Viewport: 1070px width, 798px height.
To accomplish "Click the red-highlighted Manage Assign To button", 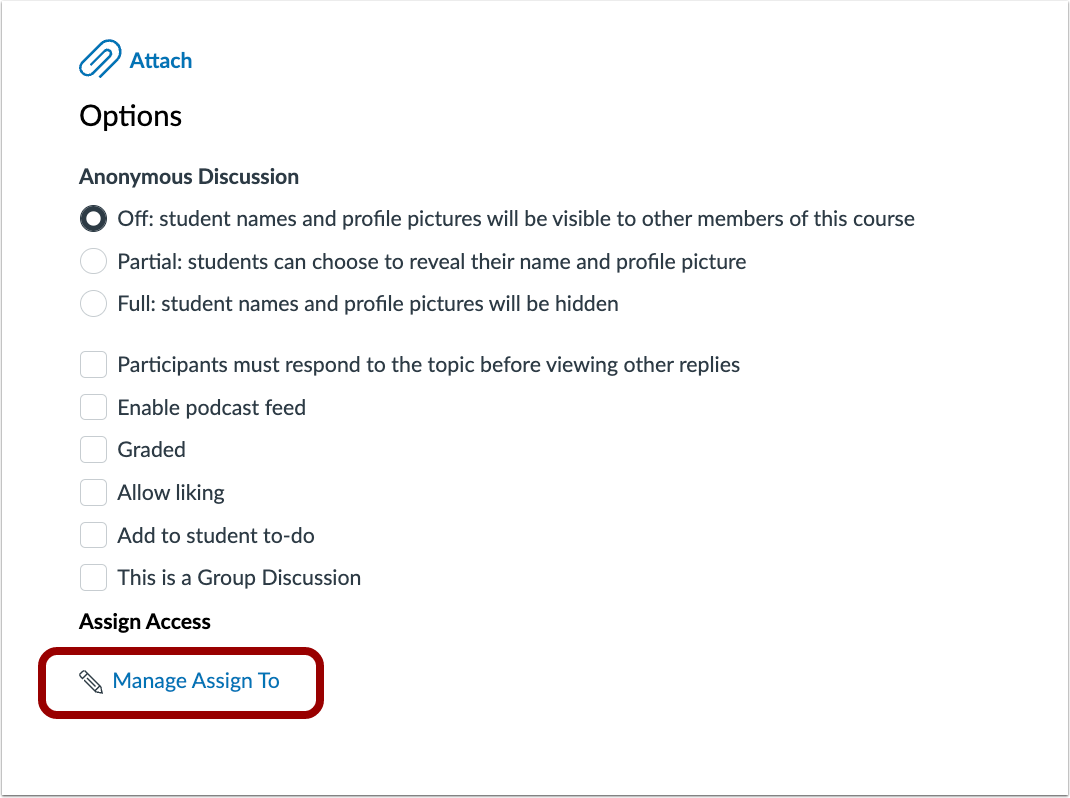I will (181, 681).
